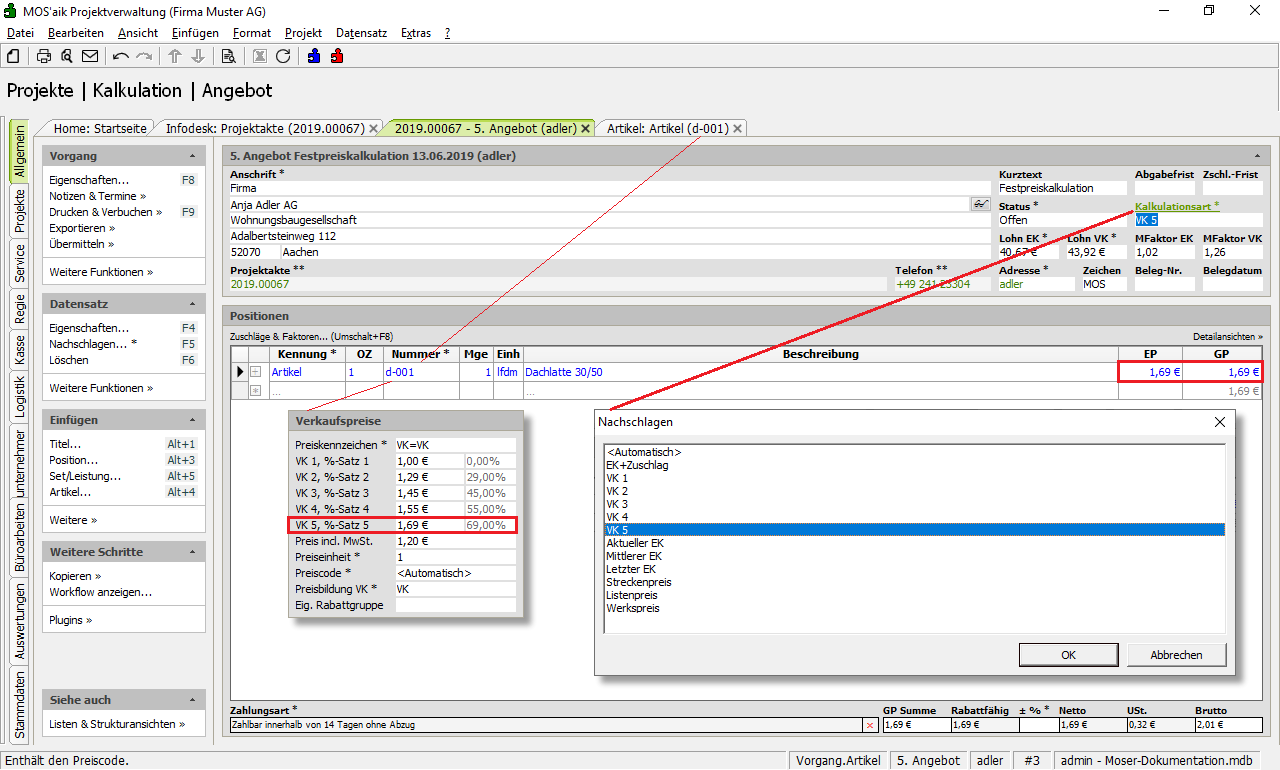
Task: Click the Abbrechen button
Action: (1176, 655)
